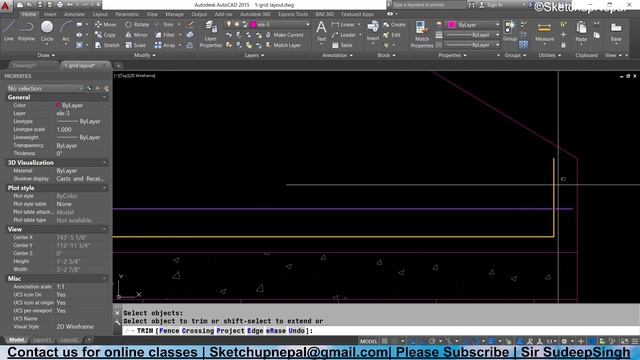Click Create block button

click(394, 24)
